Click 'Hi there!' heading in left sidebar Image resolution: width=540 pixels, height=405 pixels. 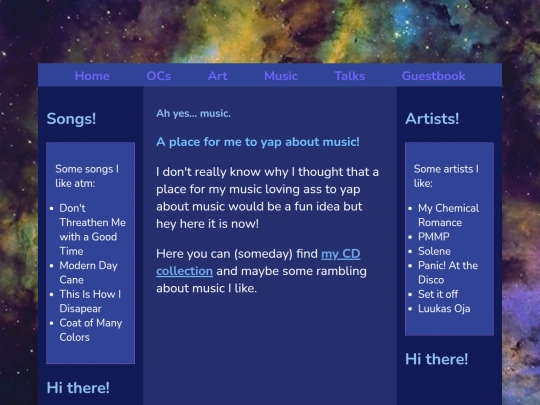78,388
